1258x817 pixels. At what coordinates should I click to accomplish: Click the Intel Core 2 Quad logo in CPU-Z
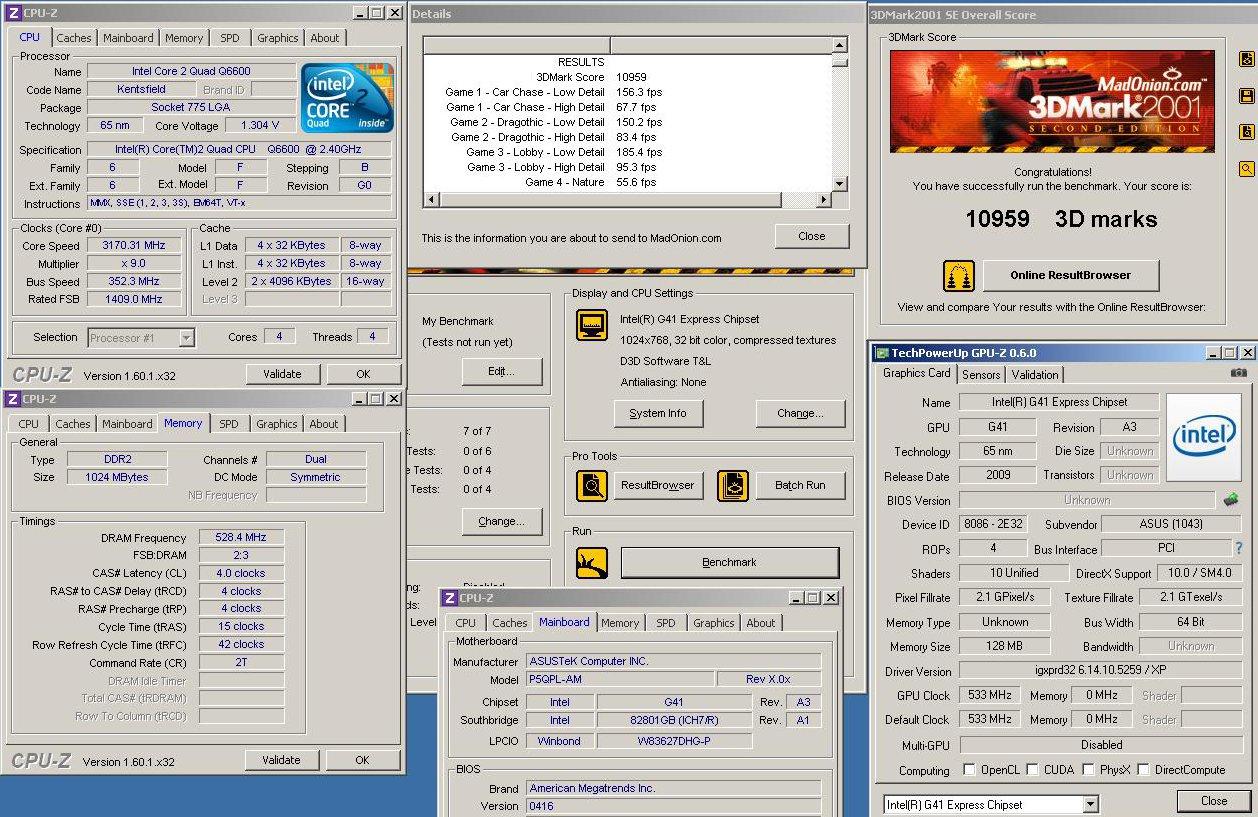click(x=348, y=98)
